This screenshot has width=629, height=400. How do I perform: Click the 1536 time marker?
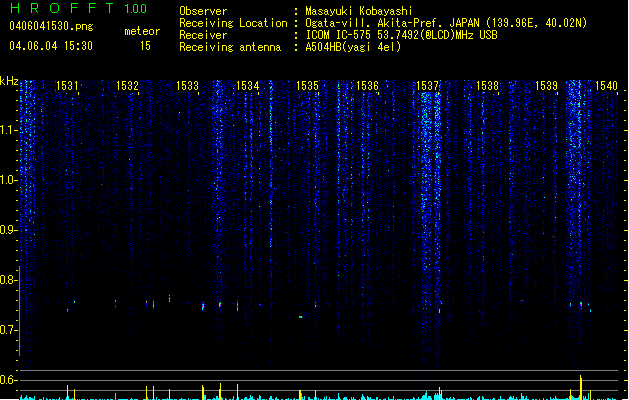(367, 86)
